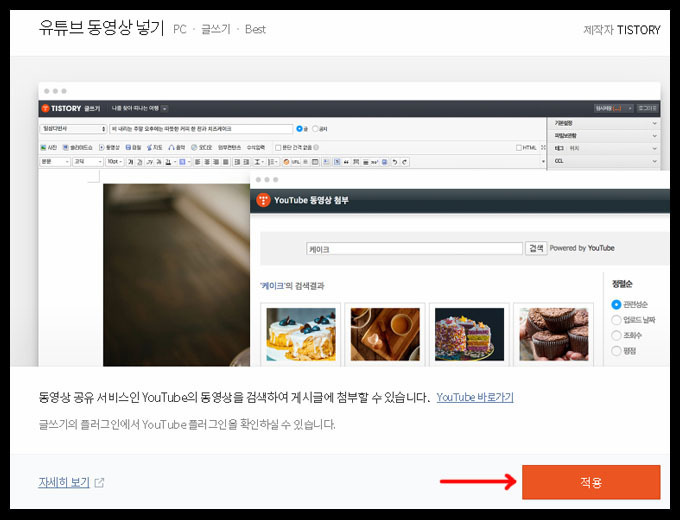Click the table insert icon
The image size is (680, 520).
[315, 162]
